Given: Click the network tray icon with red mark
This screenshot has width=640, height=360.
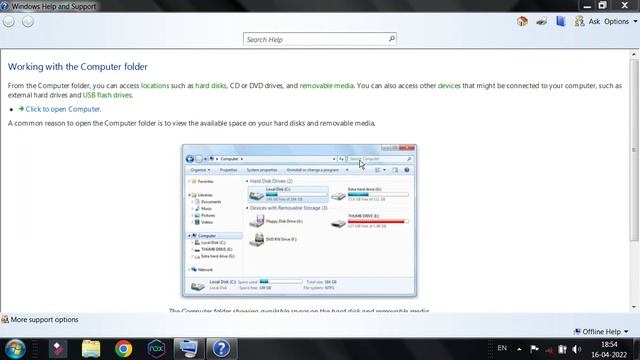Looking at the screenshot, I should (549, 350).
